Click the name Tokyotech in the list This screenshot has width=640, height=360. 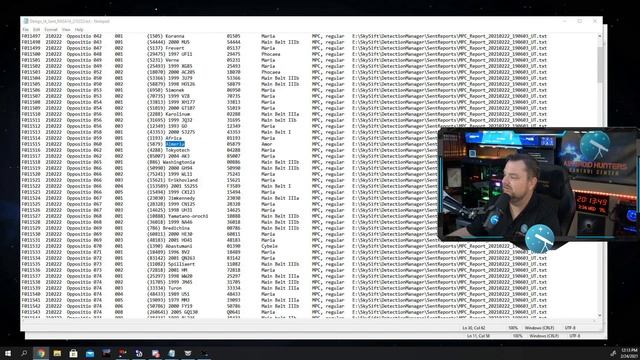pyautogui.click(x=178, y=150)
